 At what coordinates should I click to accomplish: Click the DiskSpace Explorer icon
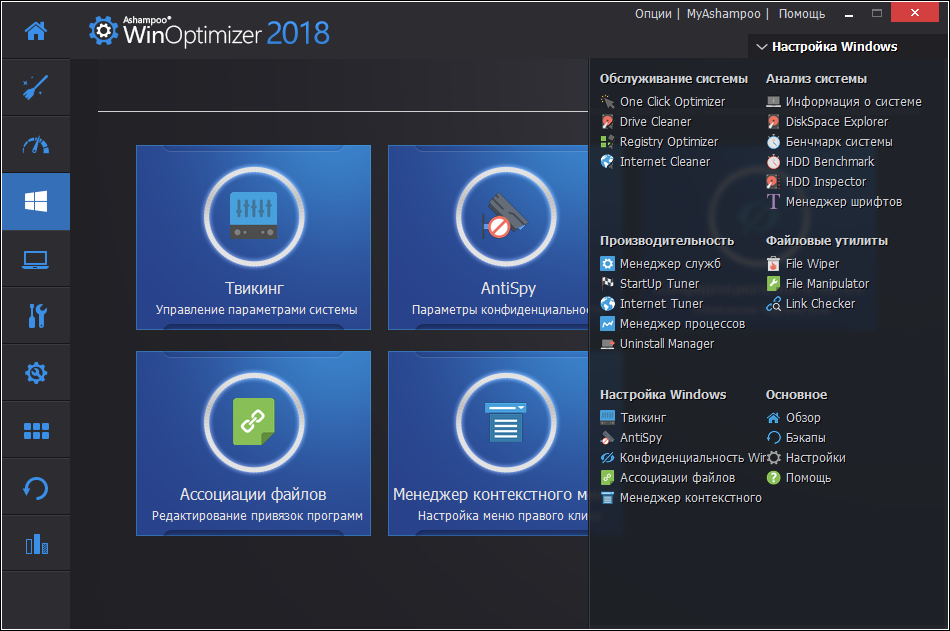click(773, 122)
